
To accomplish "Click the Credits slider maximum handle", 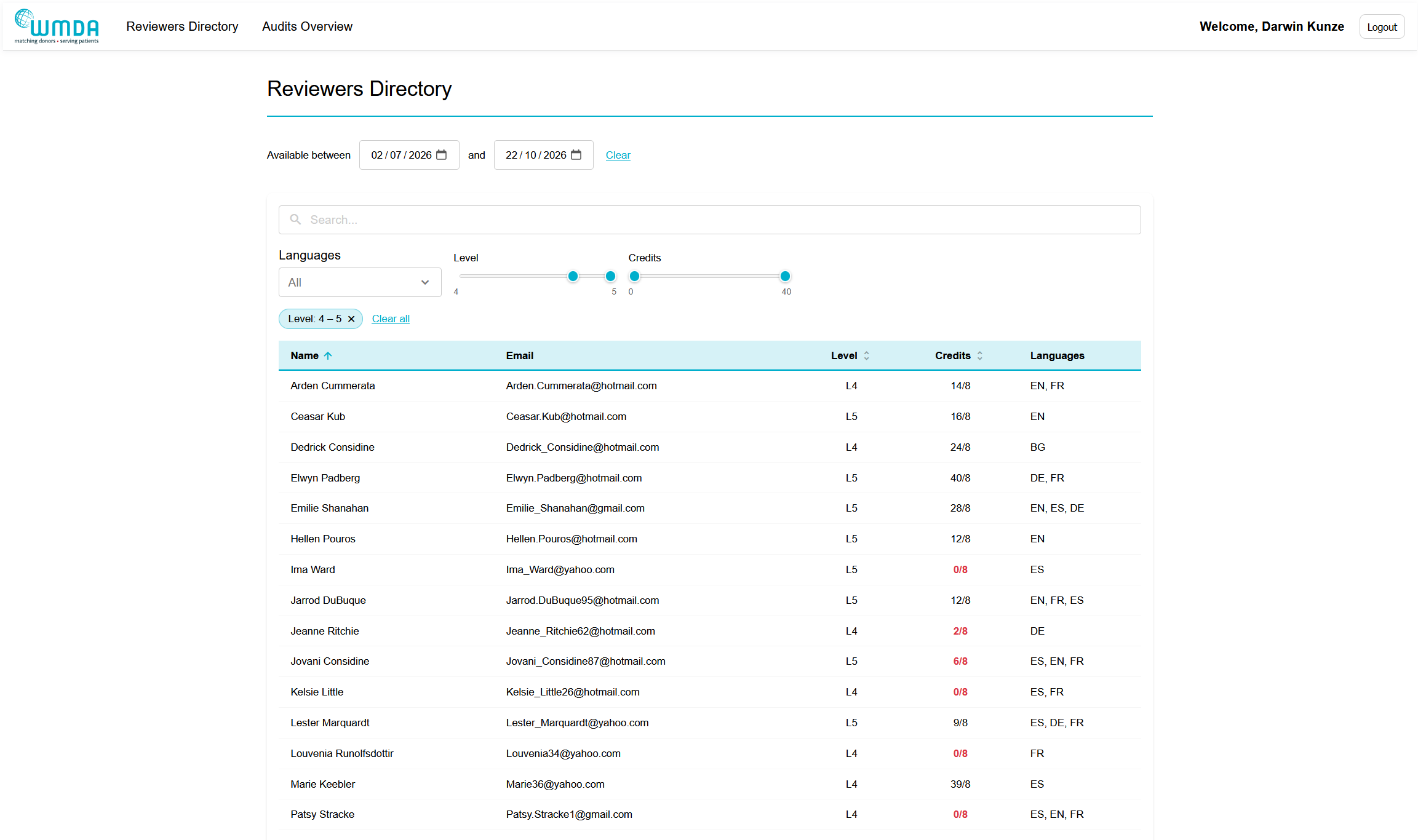I will point(785,276).
